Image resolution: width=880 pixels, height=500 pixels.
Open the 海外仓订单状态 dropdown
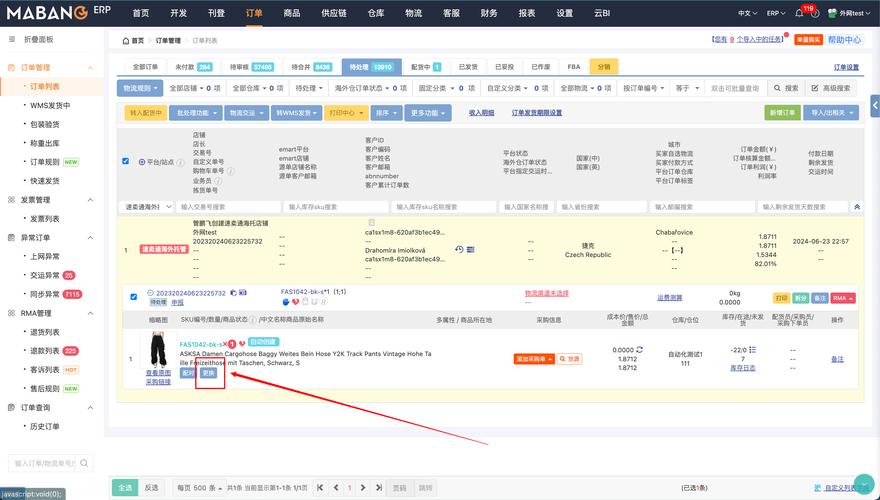click(x=370, y=88)
